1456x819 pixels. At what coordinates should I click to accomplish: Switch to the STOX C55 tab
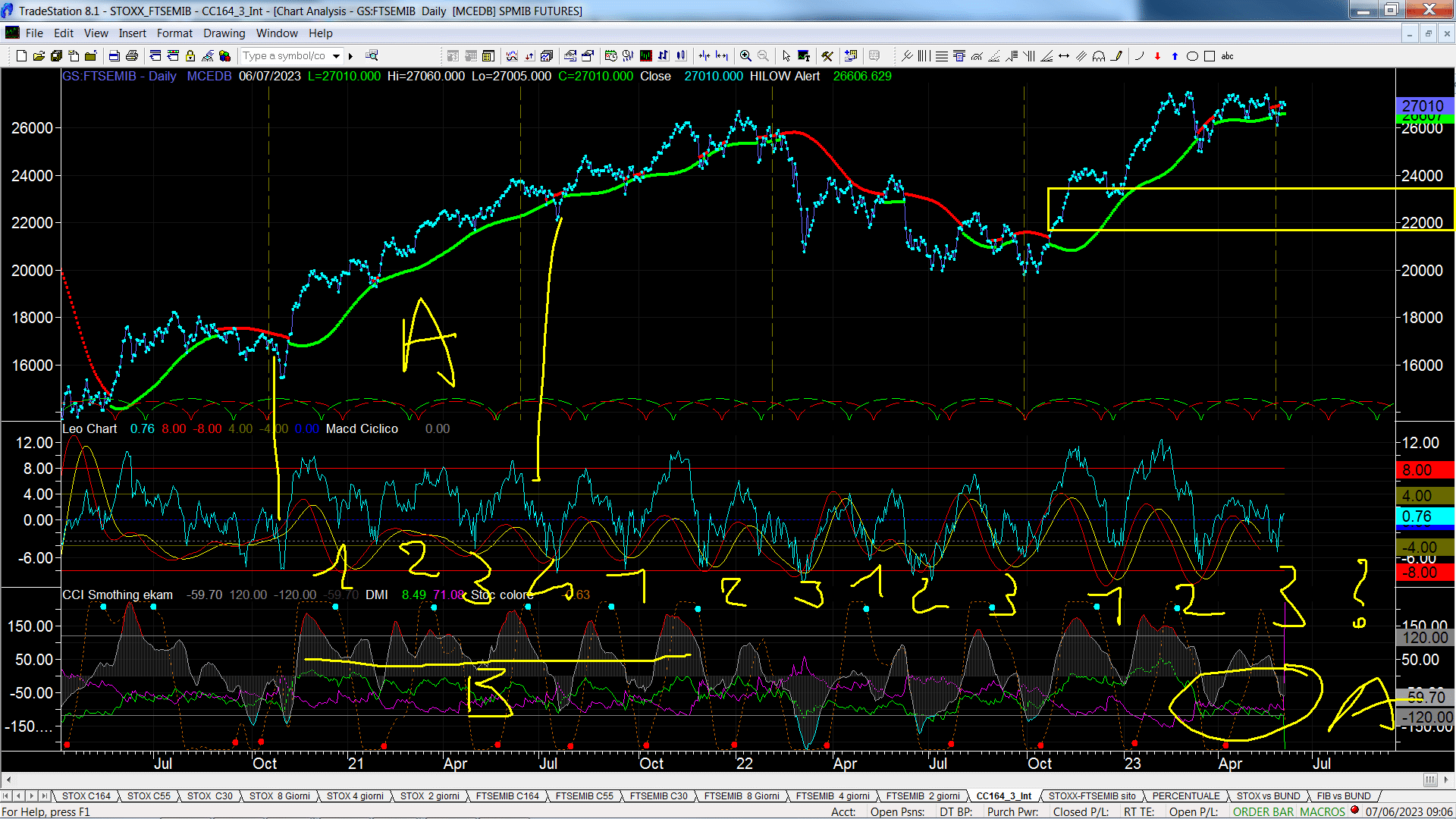tap(149, 796)
